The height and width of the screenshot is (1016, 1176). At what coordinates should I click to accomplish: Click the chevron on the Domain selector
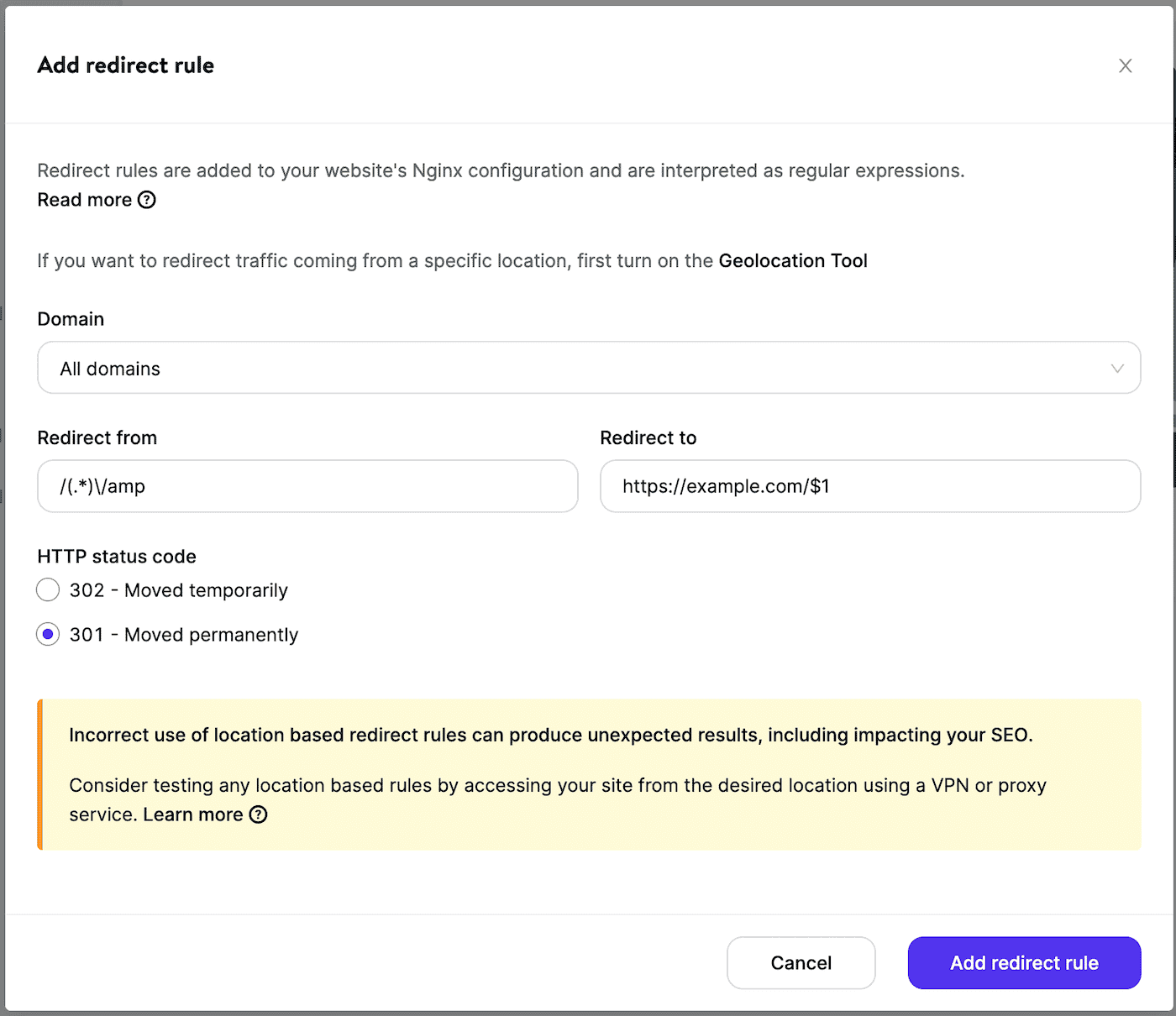click(x=1117, y=368)
